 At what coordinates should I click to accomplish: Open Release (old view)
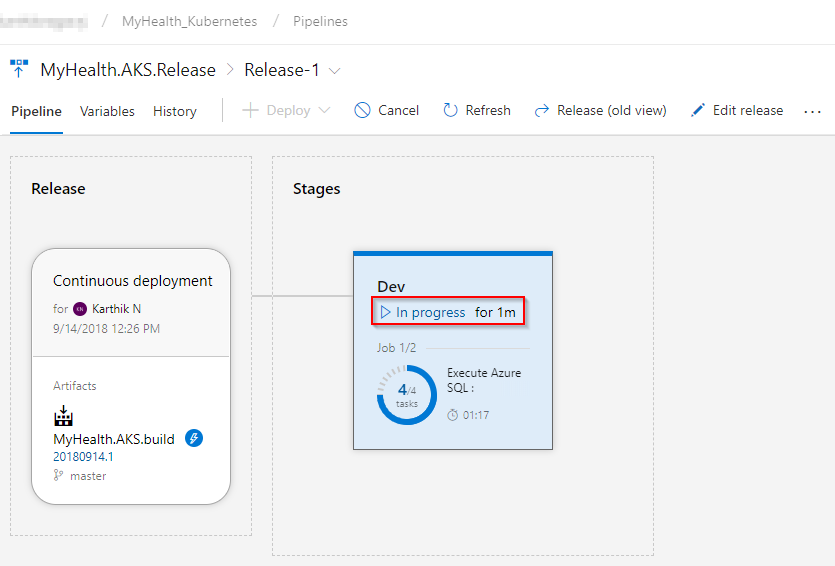click(x=611, y=110)
